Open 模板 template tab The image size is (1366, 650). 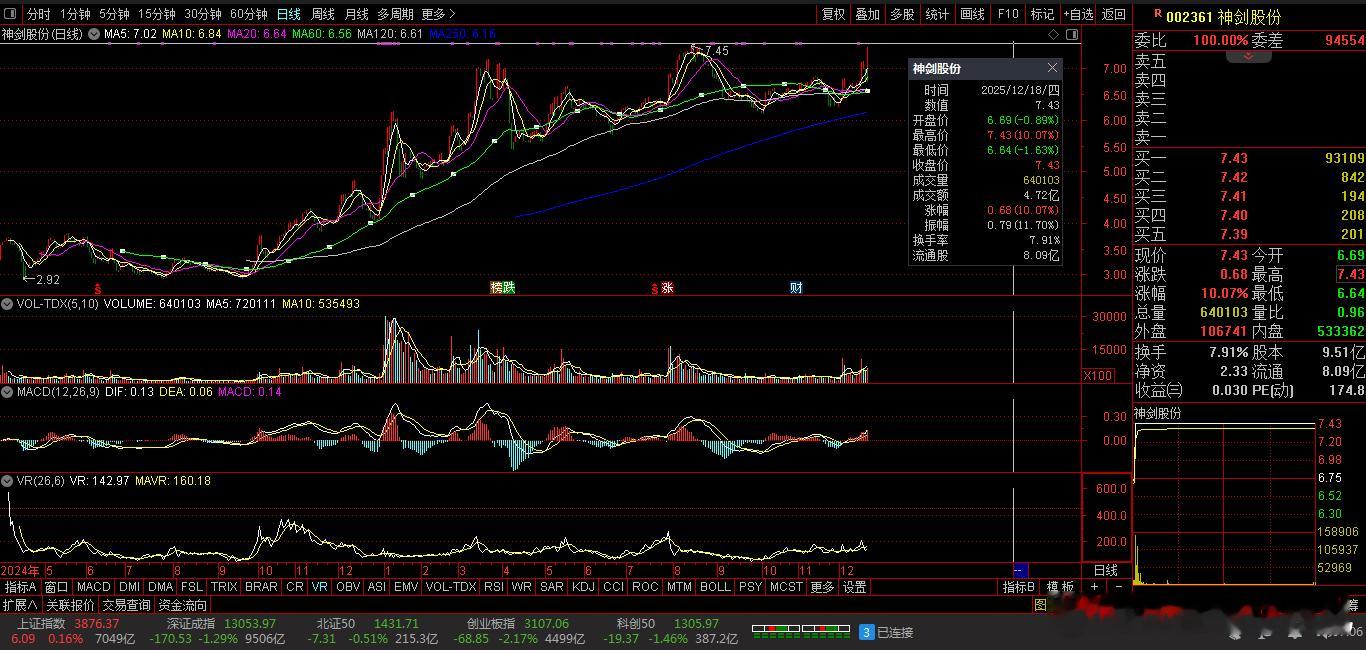[x=1061, y=587]
